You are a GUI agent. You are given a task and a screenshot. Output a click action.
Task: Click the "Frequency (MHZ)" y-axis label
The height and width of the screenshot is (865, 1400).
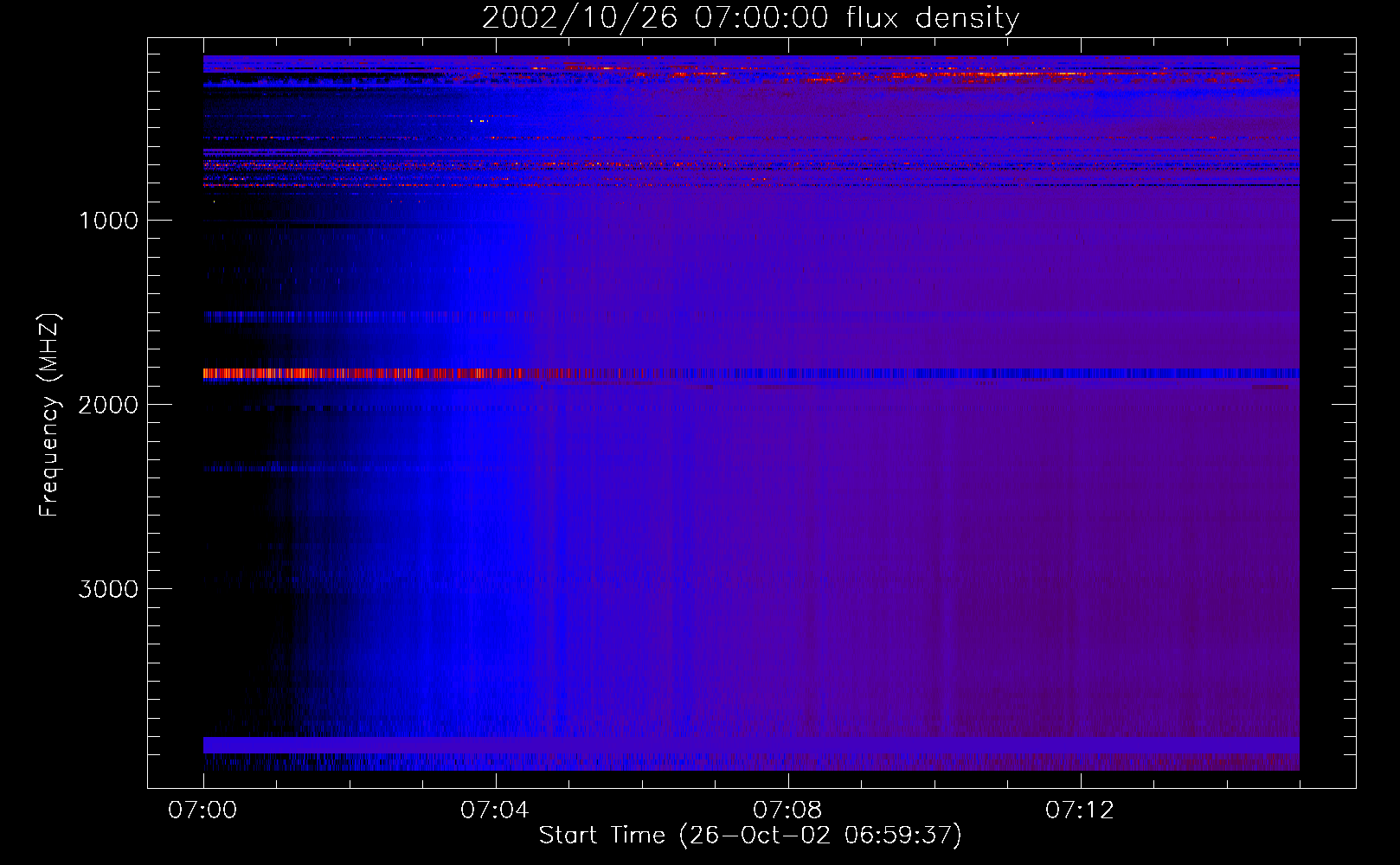coord(50,415)
